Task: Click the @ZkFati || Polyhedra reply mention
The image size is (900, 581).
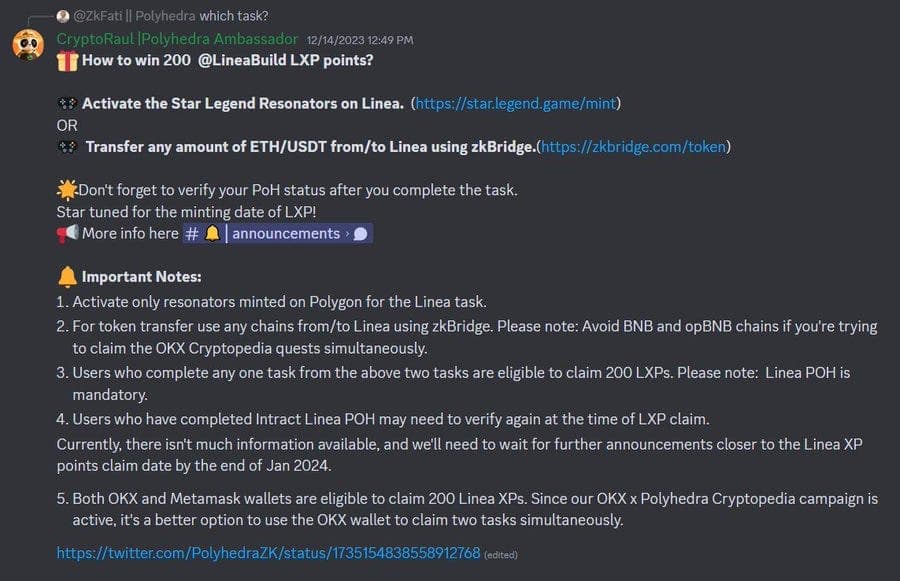Action: (134, 16)
